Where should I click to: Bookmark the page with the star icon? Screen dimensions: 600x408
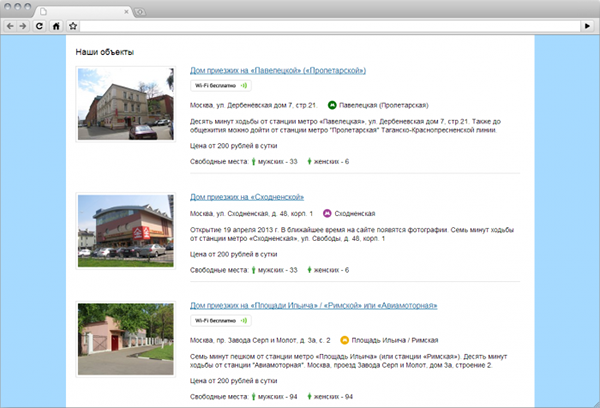click(73, 26)
